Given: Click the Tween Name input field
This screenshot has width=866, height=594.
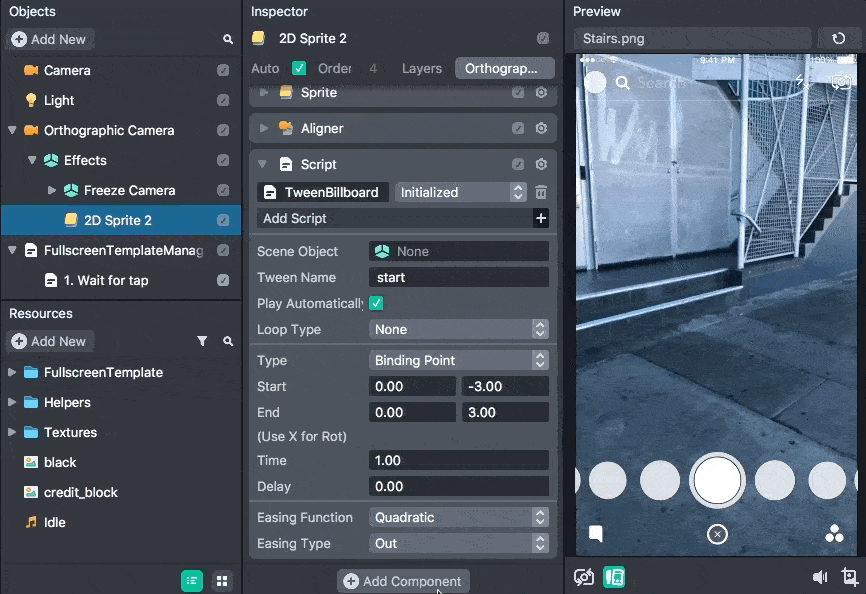Looking at the screenshot, I should click(458, 277).
